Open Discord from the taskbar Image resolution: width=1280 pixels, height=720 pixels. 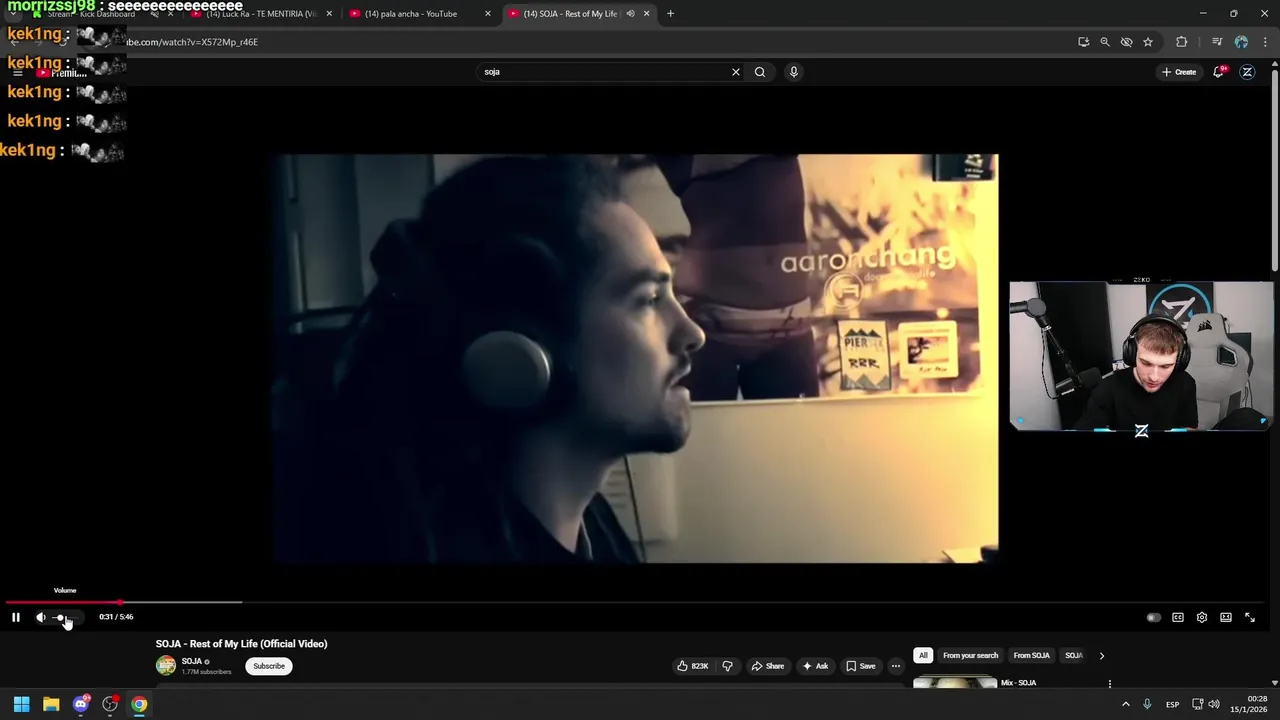point(81,705)
